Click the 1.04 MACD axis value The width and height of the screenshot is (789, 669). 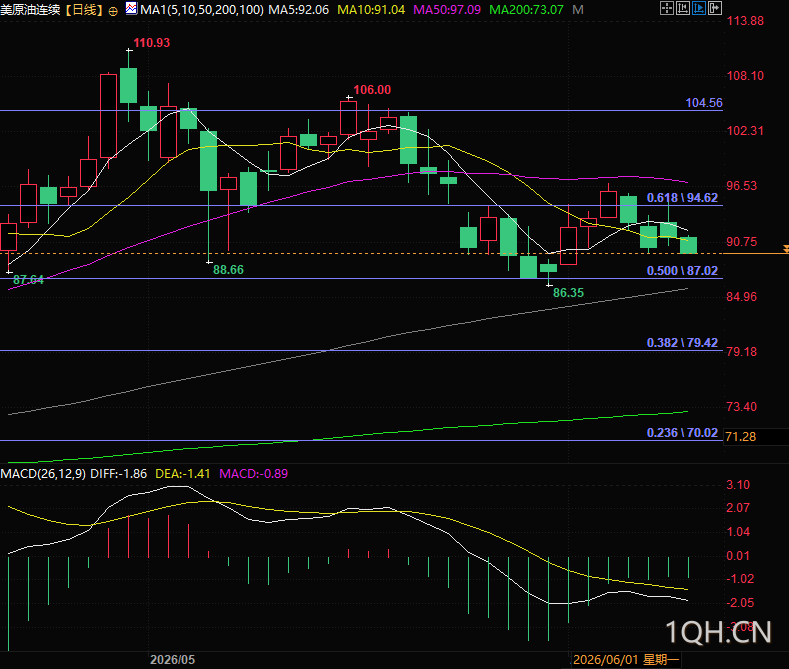pyautogui.click(x=738, y=532)
